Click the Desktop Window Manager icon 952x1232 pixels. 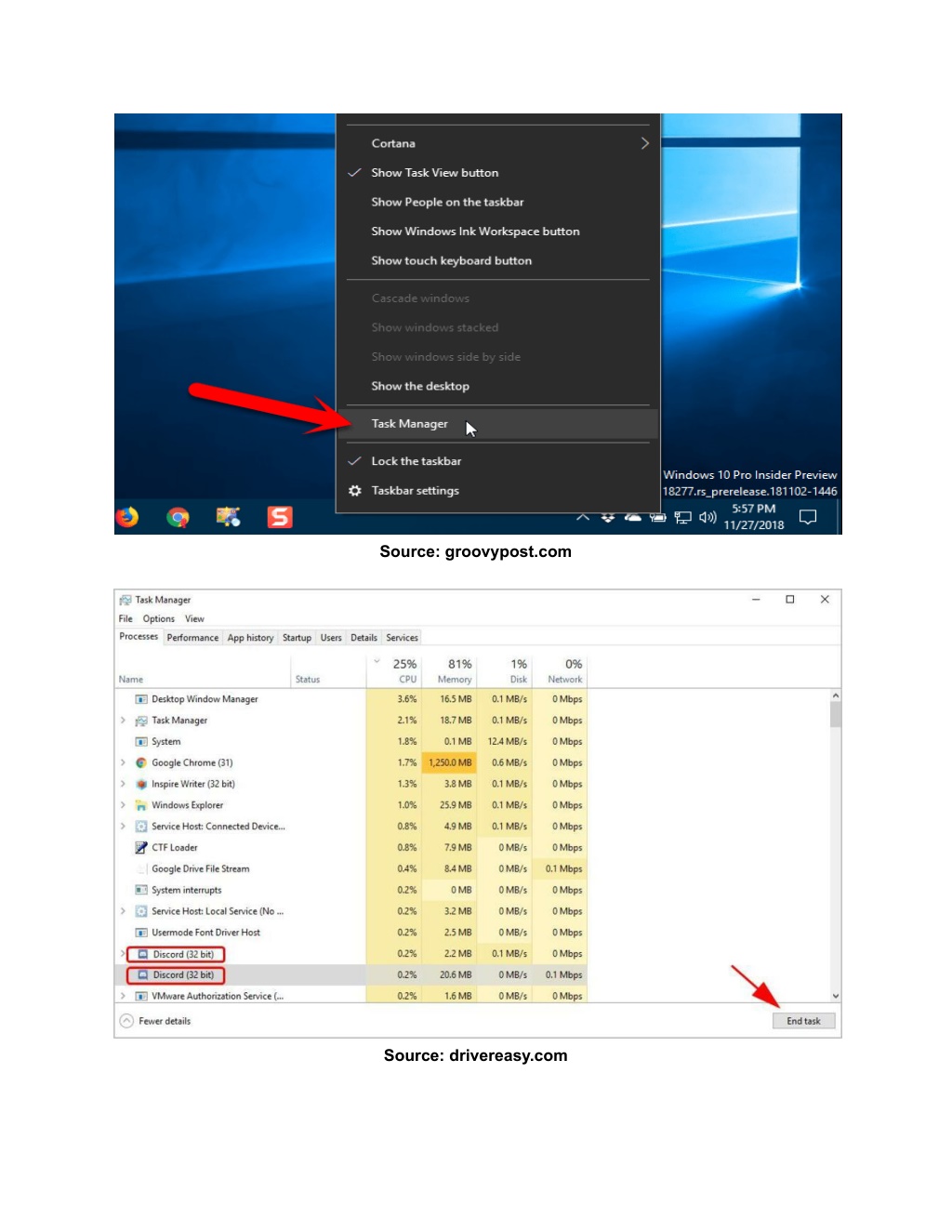141,699
